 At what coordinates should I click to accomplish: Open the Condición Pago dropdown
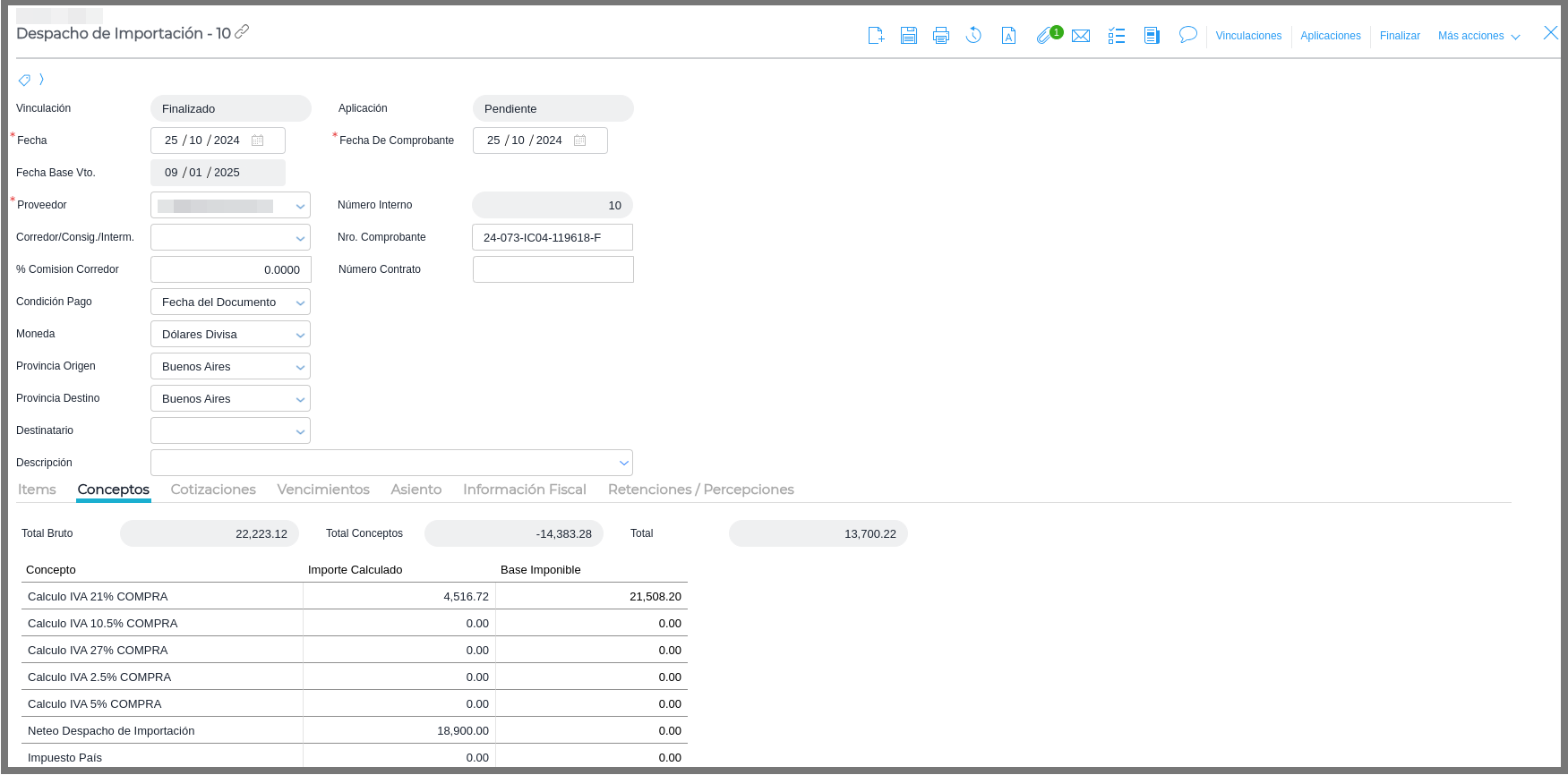[x=300, y=302]
